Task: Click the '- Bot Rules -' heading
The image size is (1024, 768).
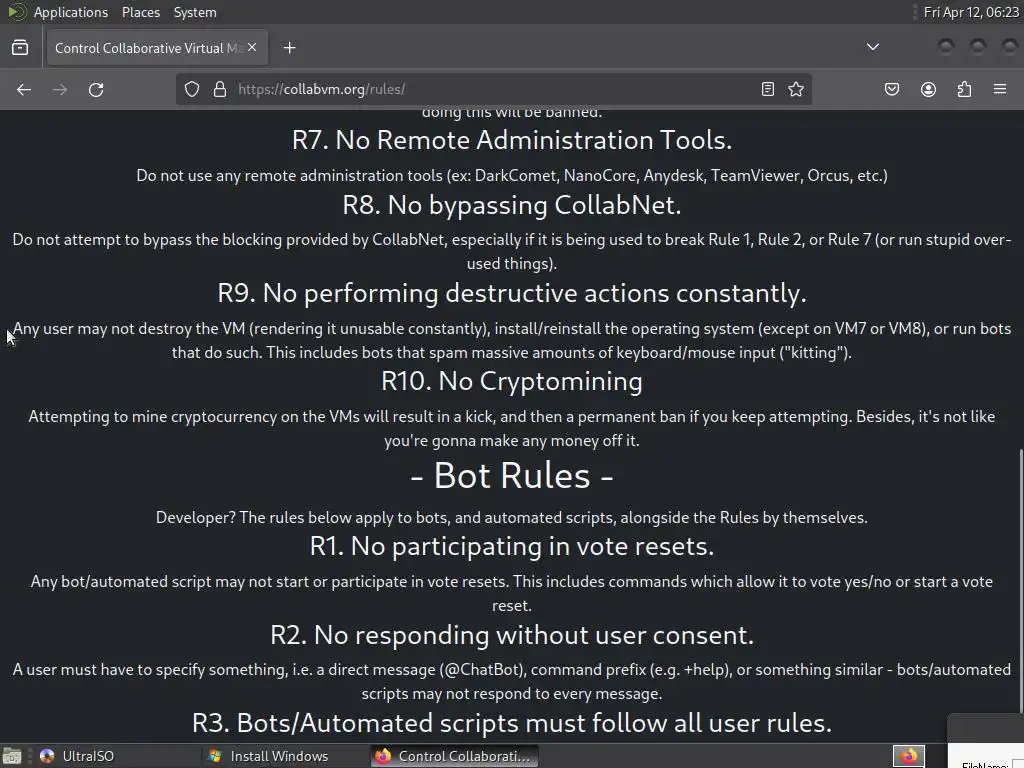Action: [x=512, y=475]
